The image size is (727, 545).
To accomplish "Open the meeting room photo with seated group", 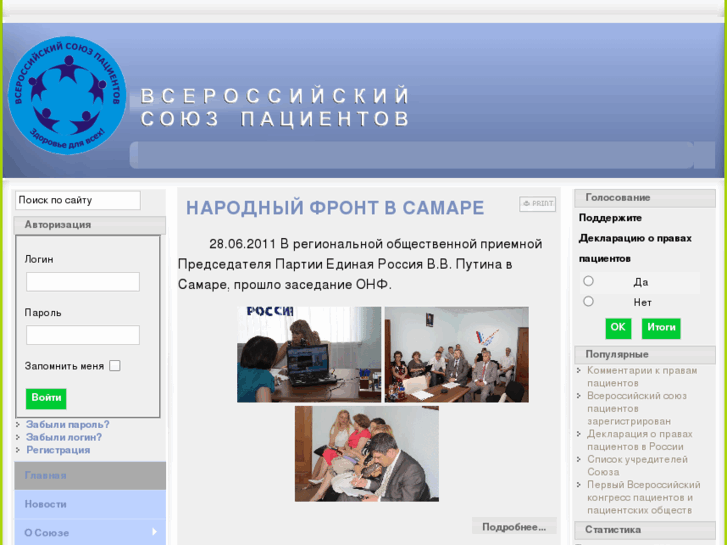I will click(457, 354).
